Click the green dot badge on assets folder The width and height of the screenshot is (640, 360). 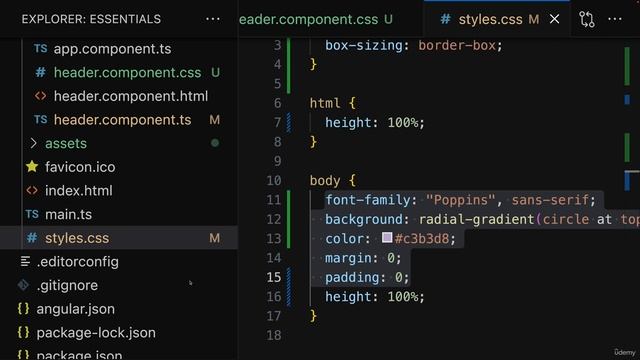tap(215, 143)
